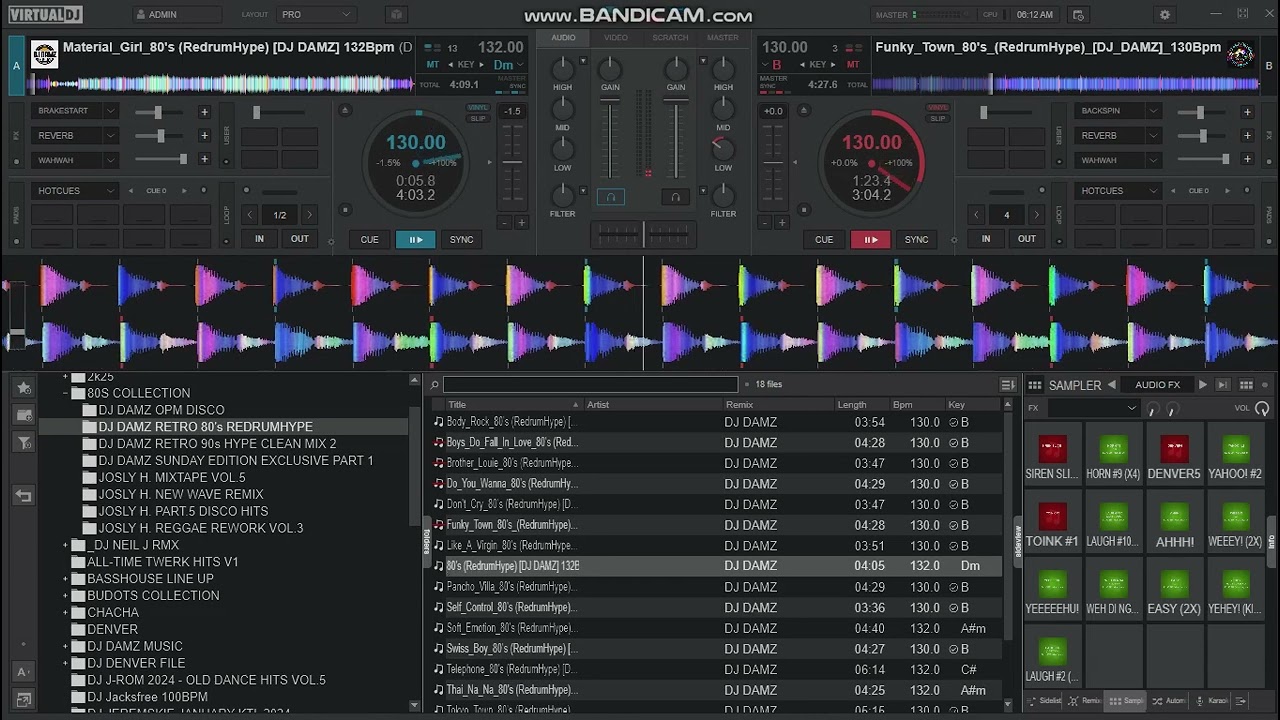The image size is (1280, 720).
Task: Switch to the VIDEO mixer tab
Action: (616, 38)
